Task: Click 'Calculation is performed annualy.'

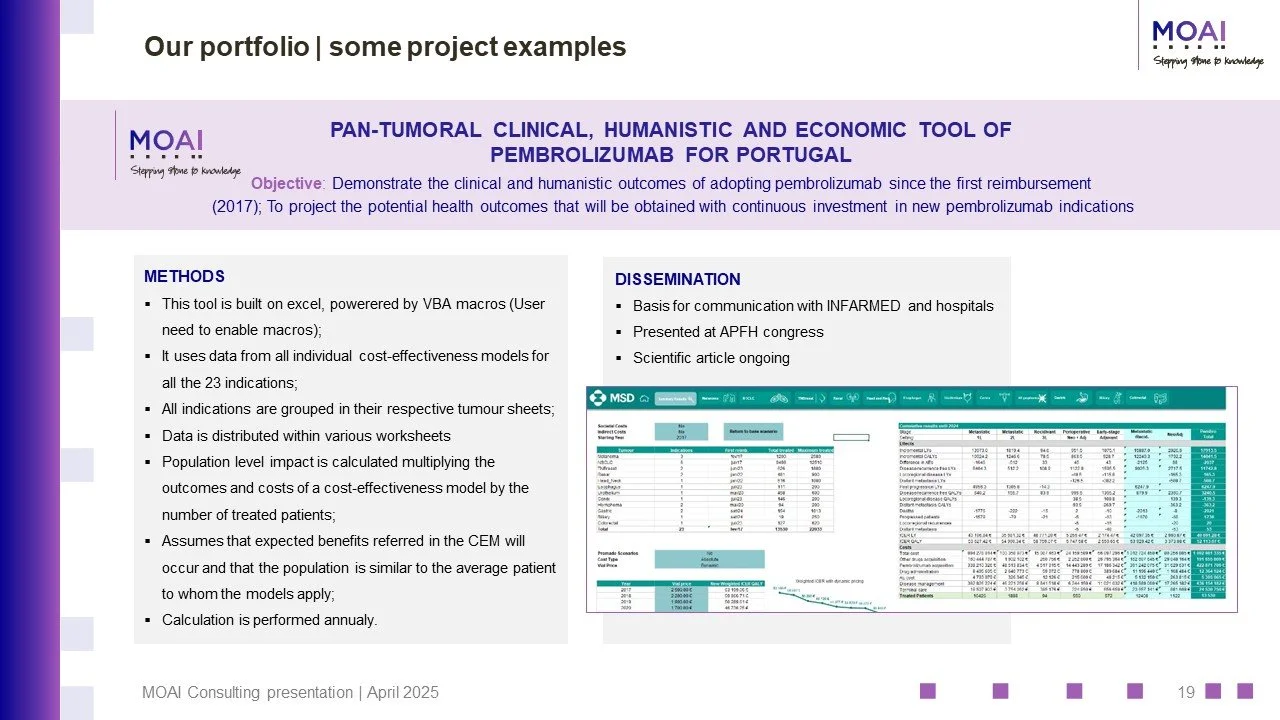Action: click(269, 620)
